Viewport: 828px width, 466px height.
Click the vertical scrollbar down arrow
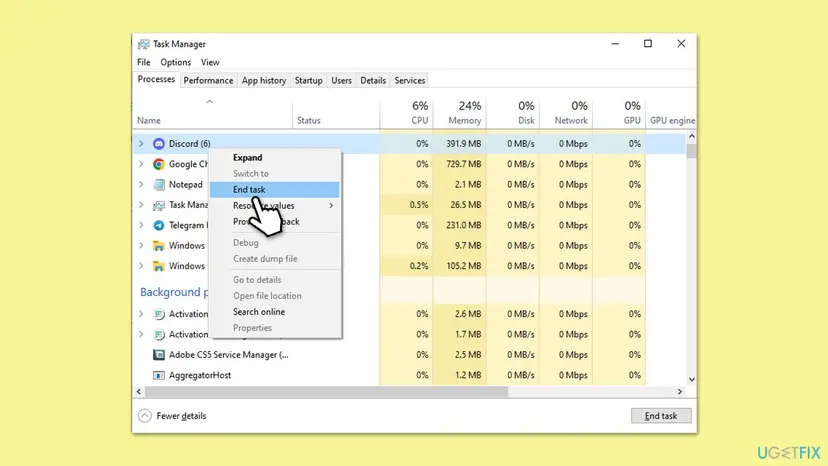(x=692, y=379)
